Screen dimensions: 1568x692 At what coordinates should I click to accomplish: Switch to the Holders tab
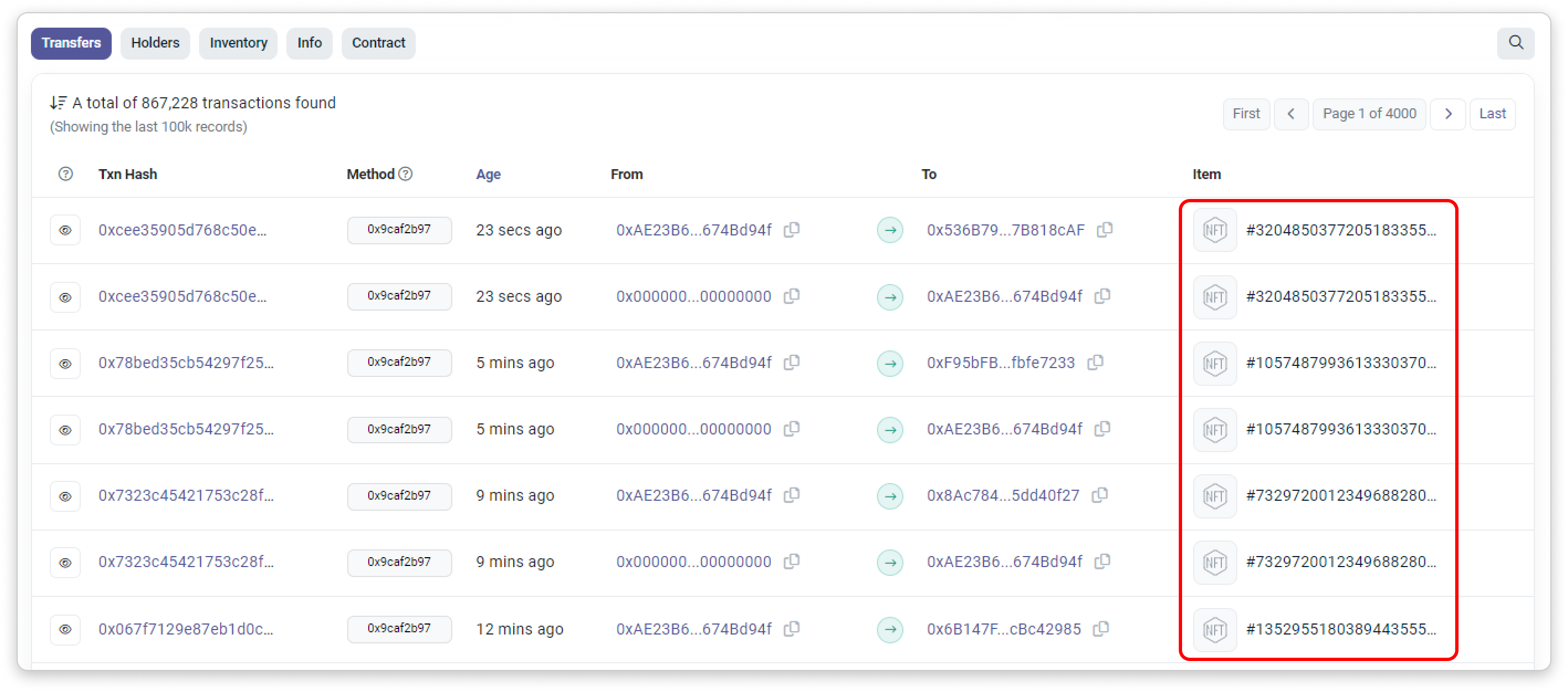coord(155,43)
